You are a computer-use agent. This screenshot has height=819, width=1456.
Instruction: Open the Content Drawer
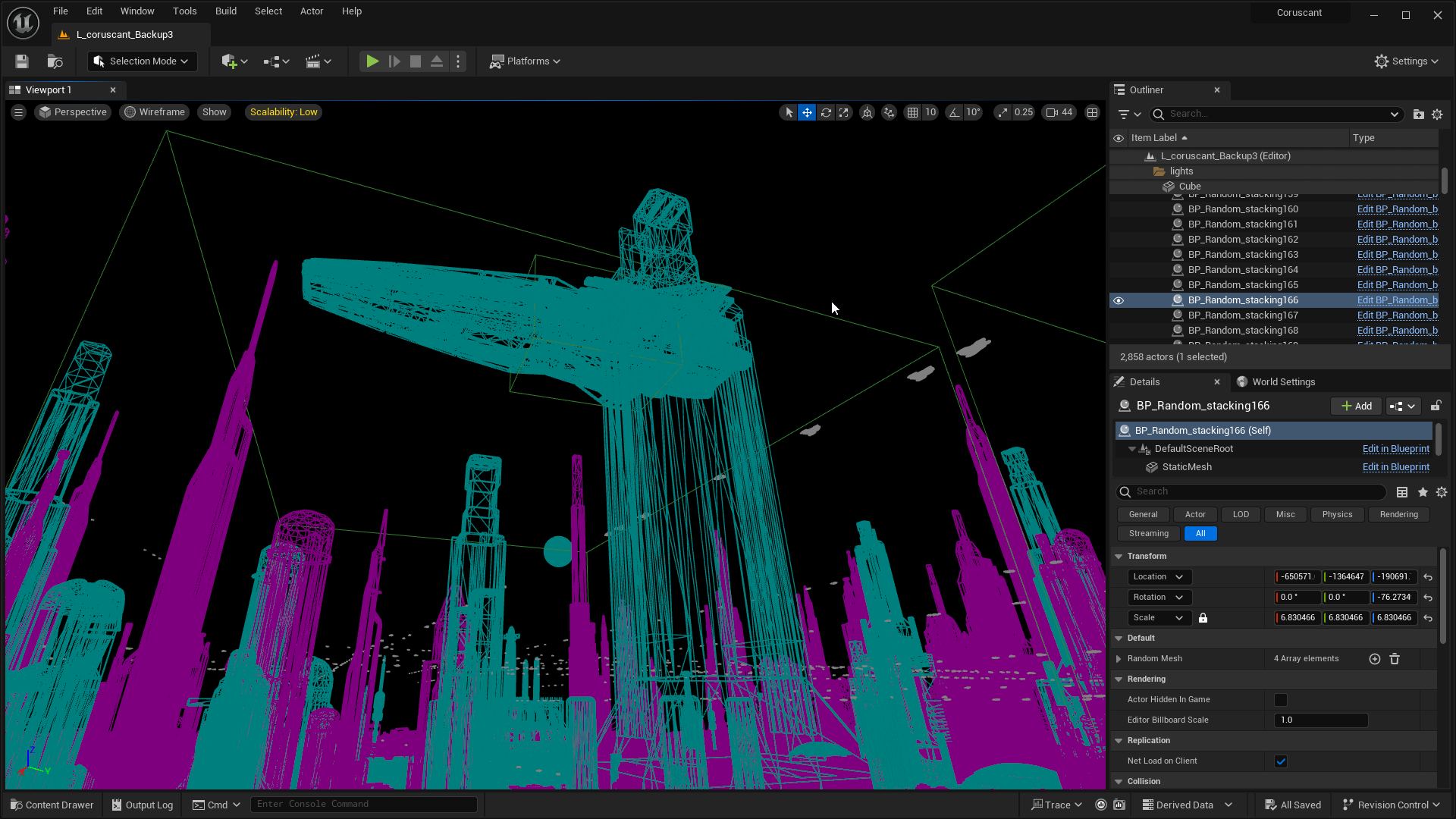pyautogui.click(x=52, y=805)
